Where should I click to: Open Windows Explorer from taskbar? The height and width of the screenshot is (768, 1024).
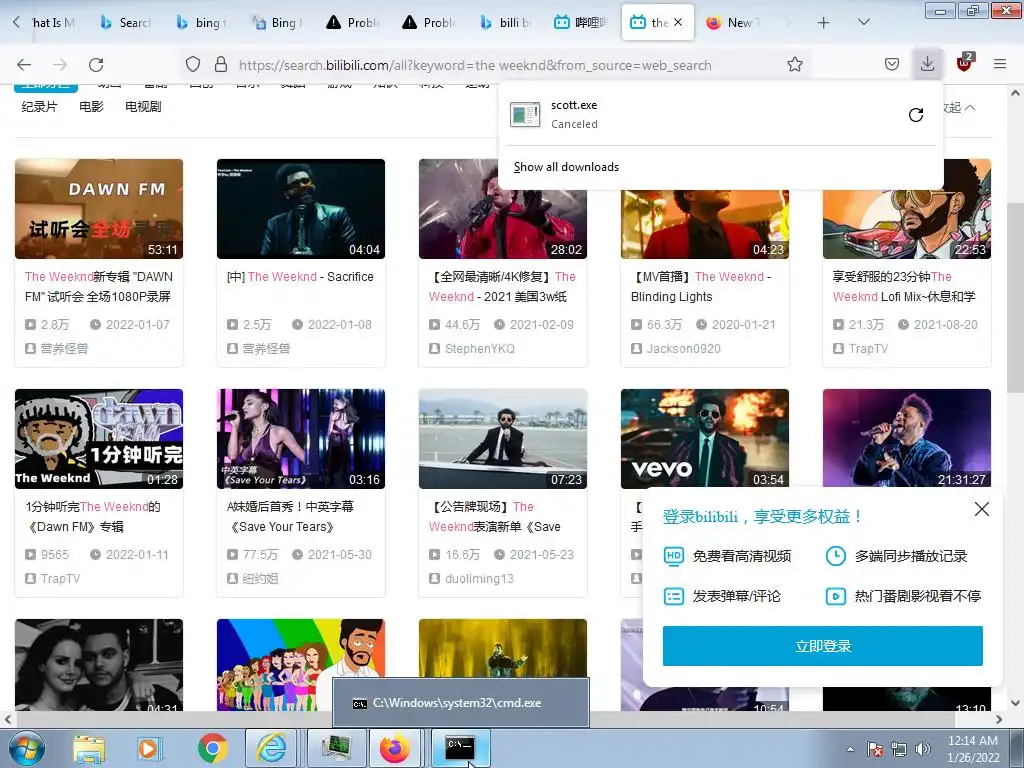pos(89,749)
